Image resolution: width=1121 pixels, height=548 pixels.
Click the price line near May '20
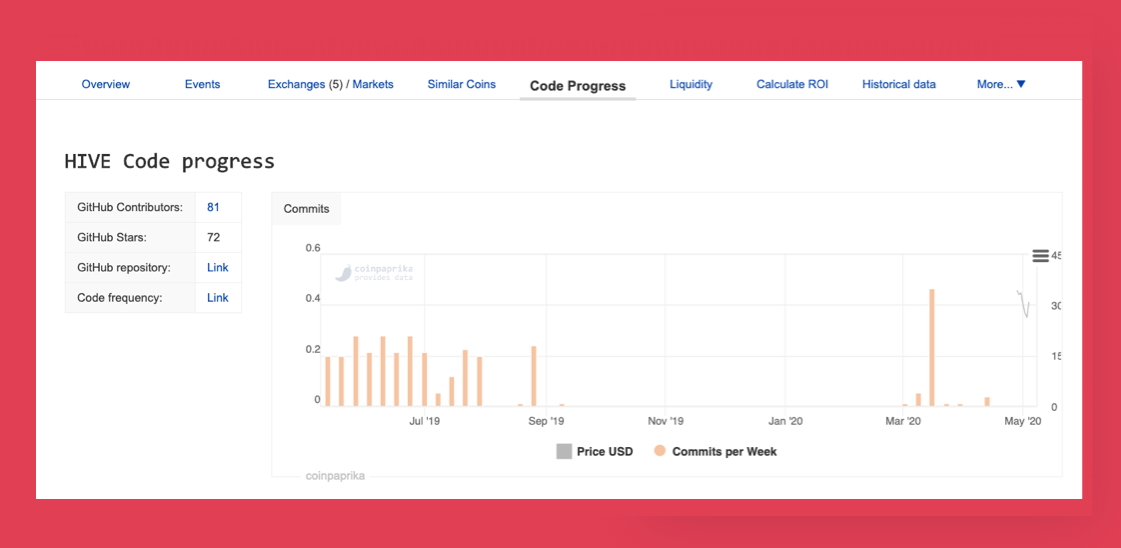coord(1024,304)
